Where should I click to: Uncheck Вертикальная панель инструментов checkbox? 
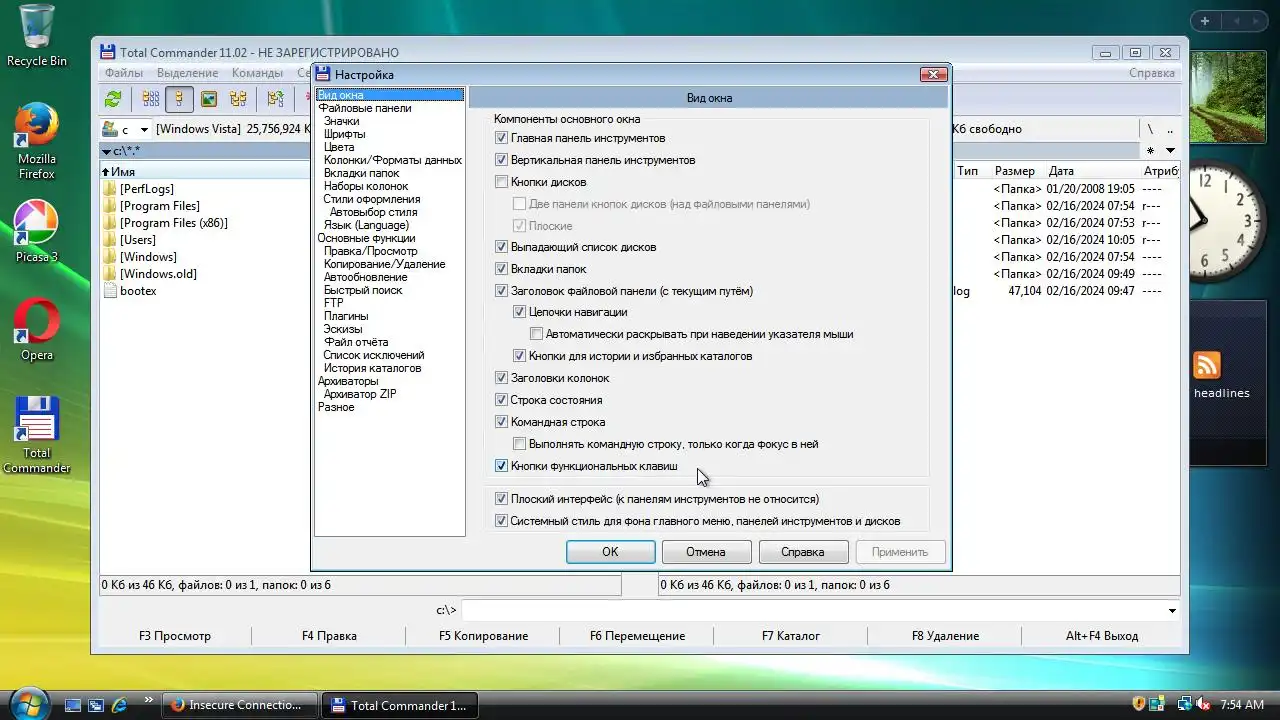tap(502, 160)
